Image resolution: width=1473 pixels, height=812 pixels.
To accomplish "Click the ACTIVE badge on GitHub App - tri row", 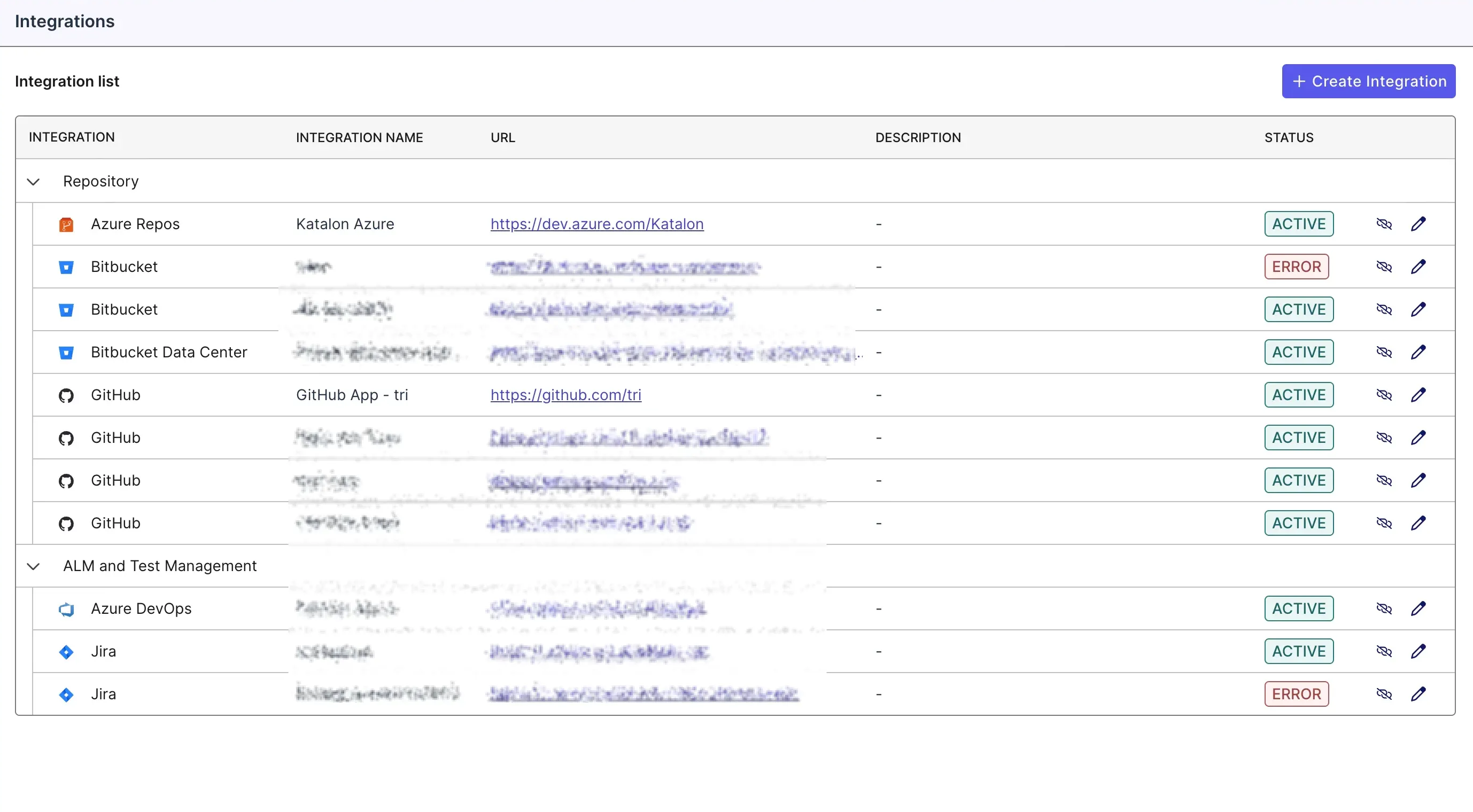I will [1299, 395].
